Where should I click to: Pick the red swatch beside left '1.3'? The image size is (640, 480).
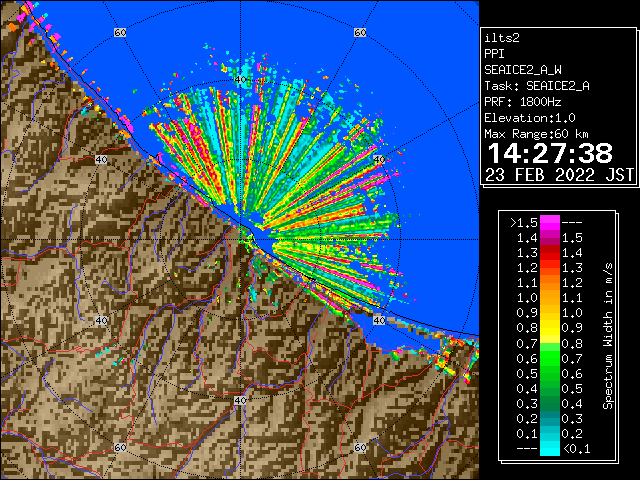550,253
